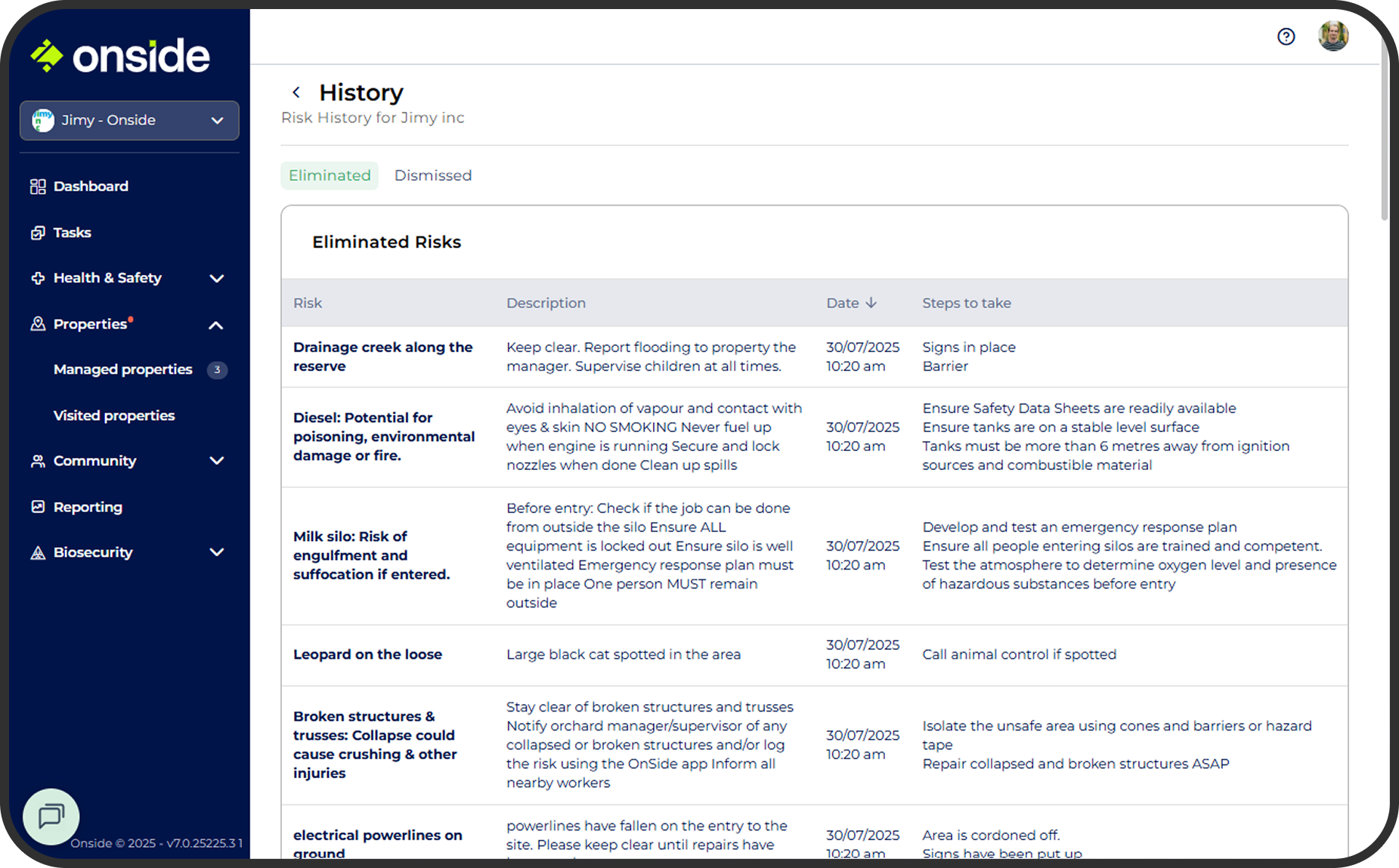
Task: Click the Community people icon
Action: point(38,461)
